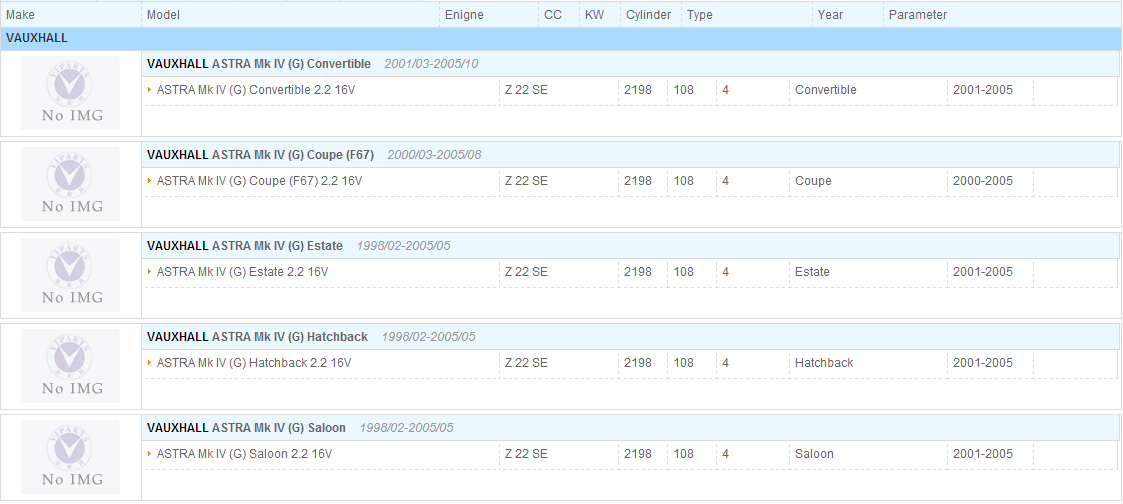Open the Estate No IMG thumbnail
Viewport: 1123px width, 504px height.
(x=70, y=275)
